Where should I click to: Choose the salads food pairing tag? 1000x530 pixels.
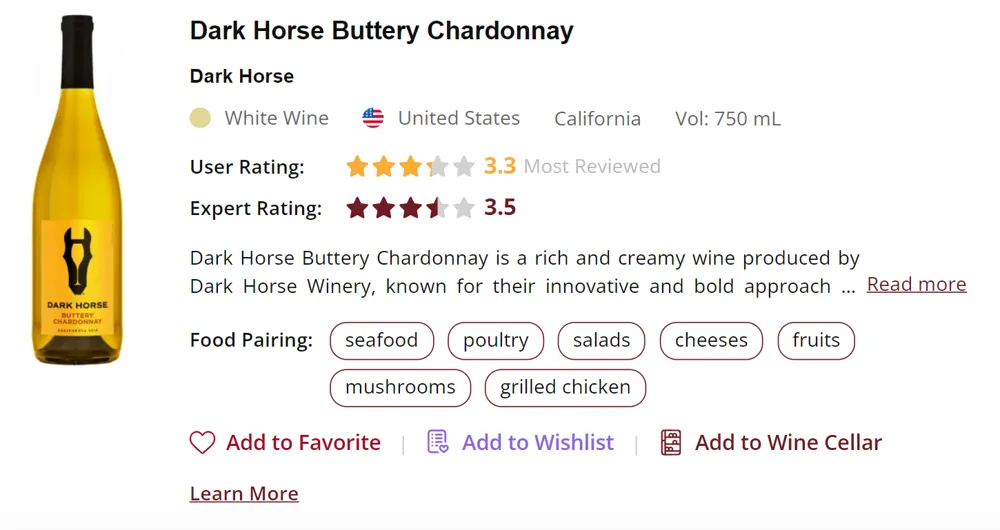(x=601, y=341)
